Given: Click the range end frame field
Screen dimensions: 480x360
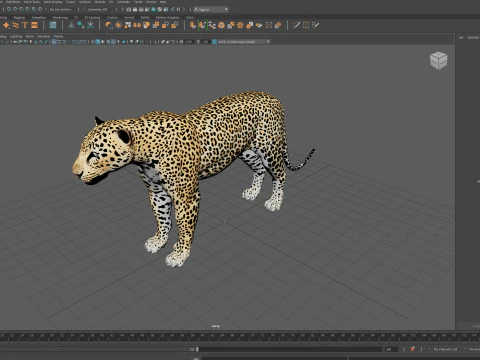Looking at the screenshot, I should (391, 349).
